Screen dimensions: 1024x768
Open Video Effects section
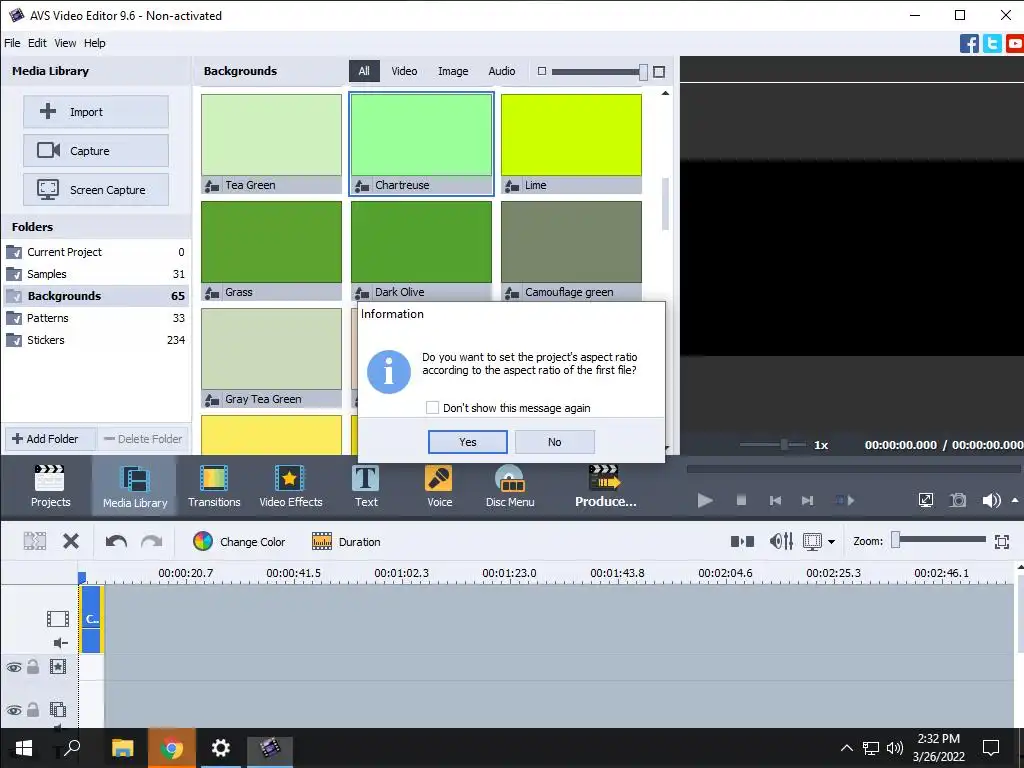point(291,486)
